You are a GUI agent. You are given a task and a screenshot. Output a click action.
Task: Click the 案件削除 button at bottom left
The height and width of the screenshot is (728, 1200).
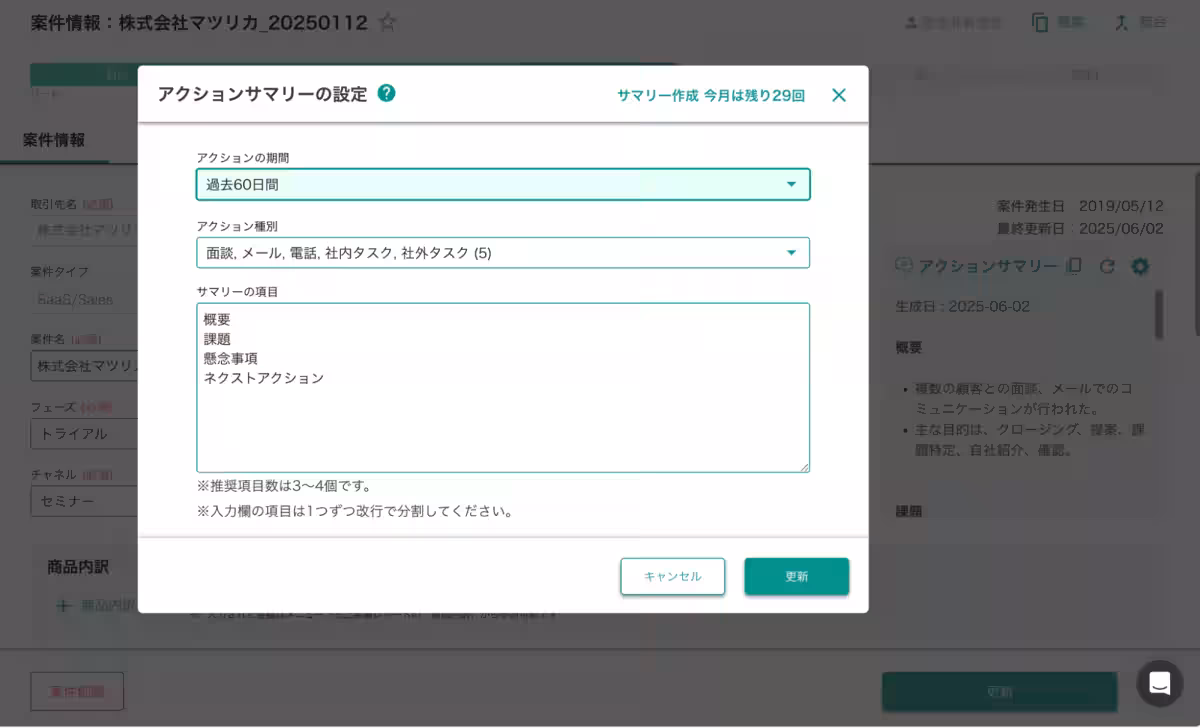coord(77,690)
